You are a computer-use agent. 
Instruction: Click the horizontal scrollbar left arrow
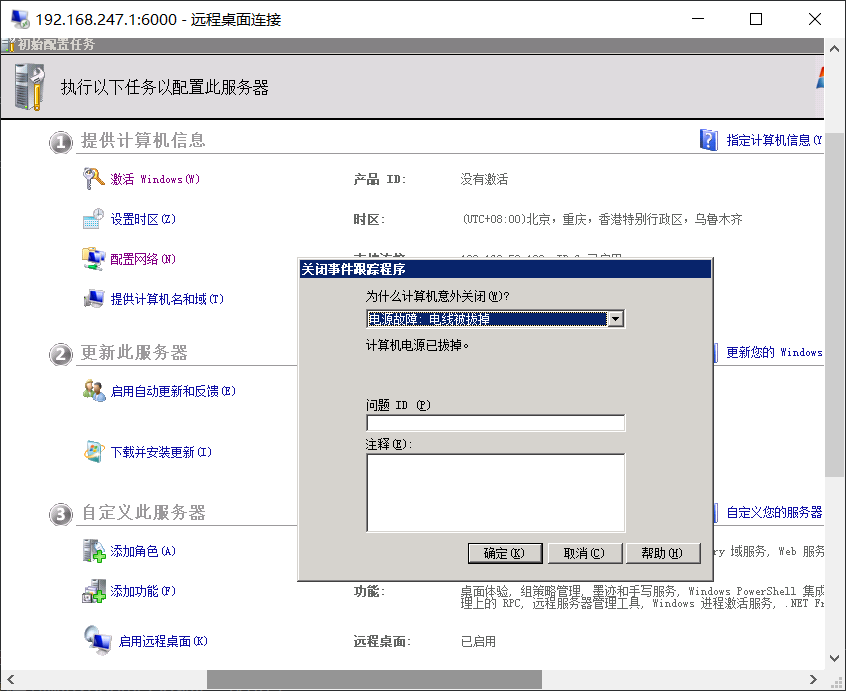pos(10,679)
